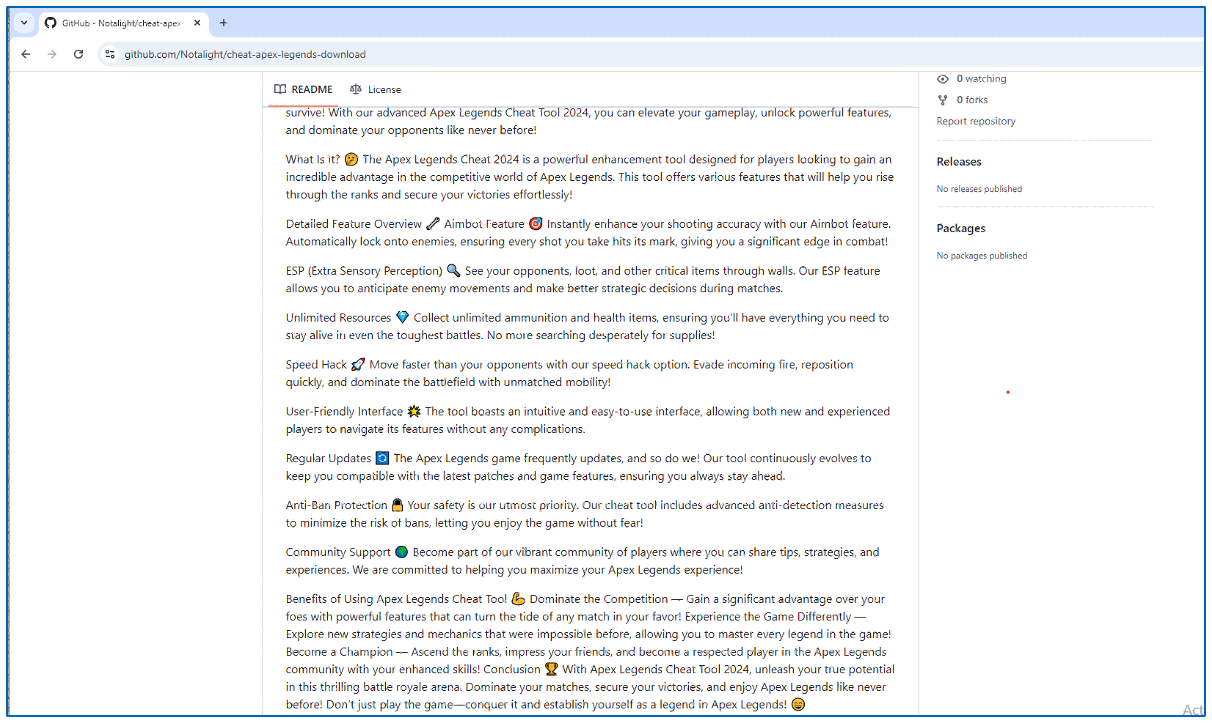Click the Report repository link
Screen dimensions: 1212x724
coord(975,121)
